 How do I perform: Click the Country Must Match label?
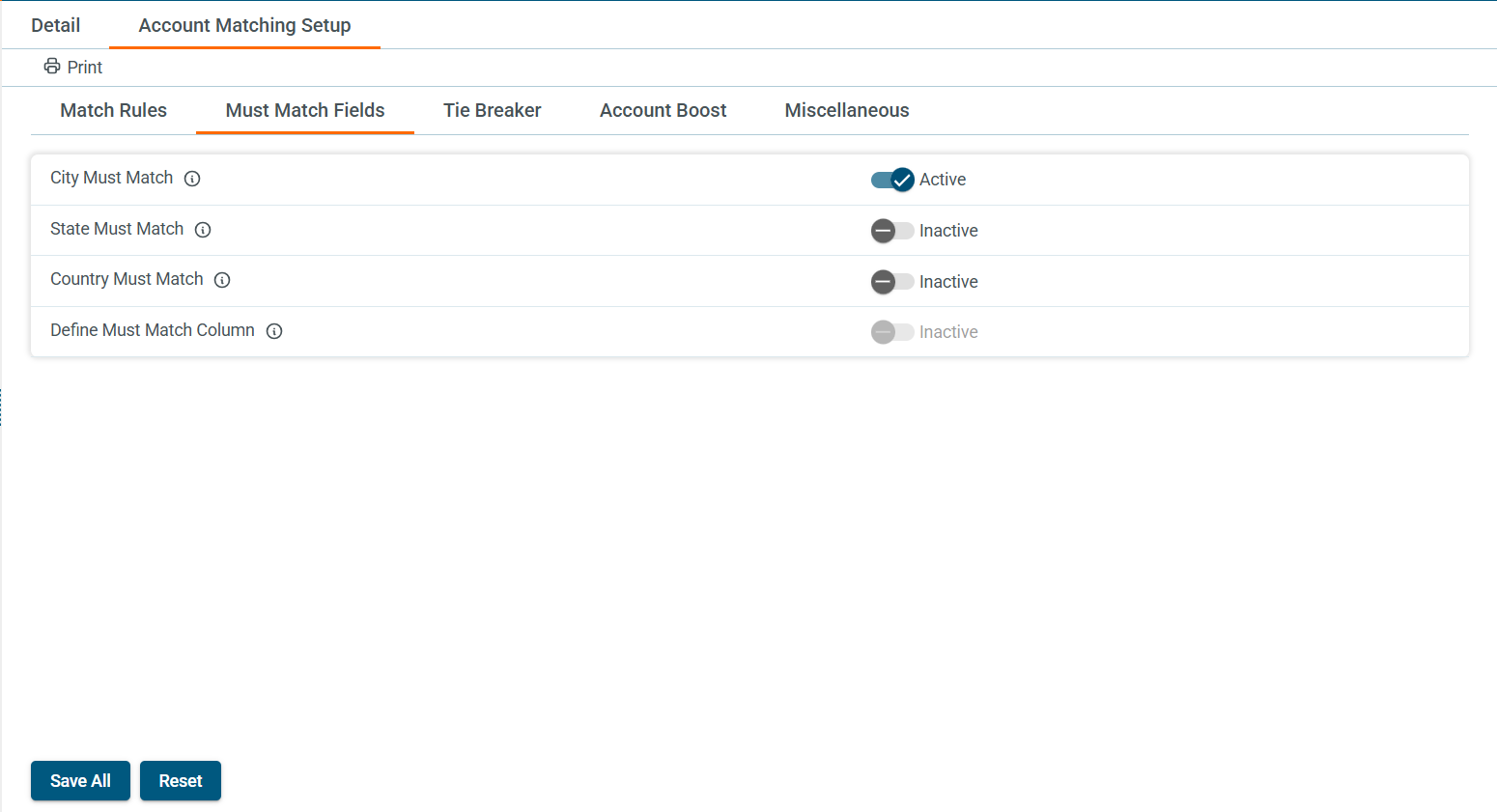127,279
